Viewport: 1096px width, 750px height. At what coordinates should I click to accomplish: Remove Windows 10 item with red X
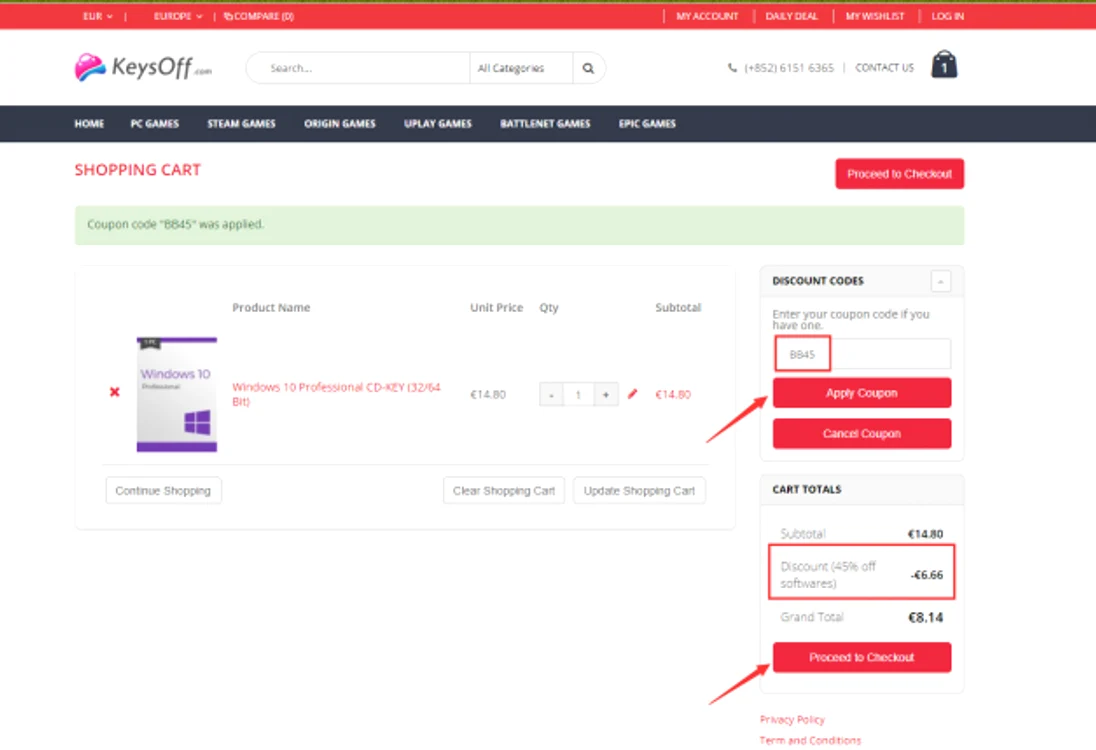115,392
